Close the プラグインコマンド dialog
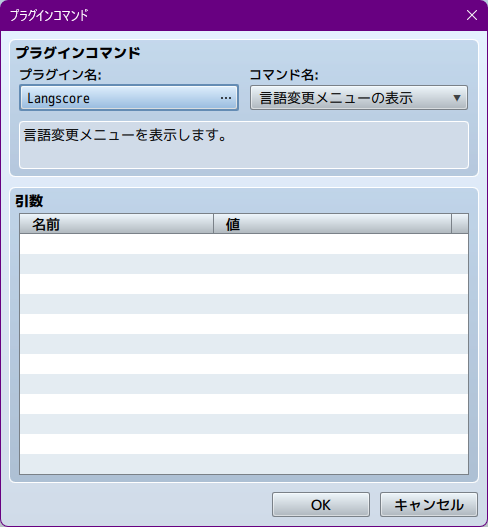Screen dimensions: 488x527 [x=472, y=15]
